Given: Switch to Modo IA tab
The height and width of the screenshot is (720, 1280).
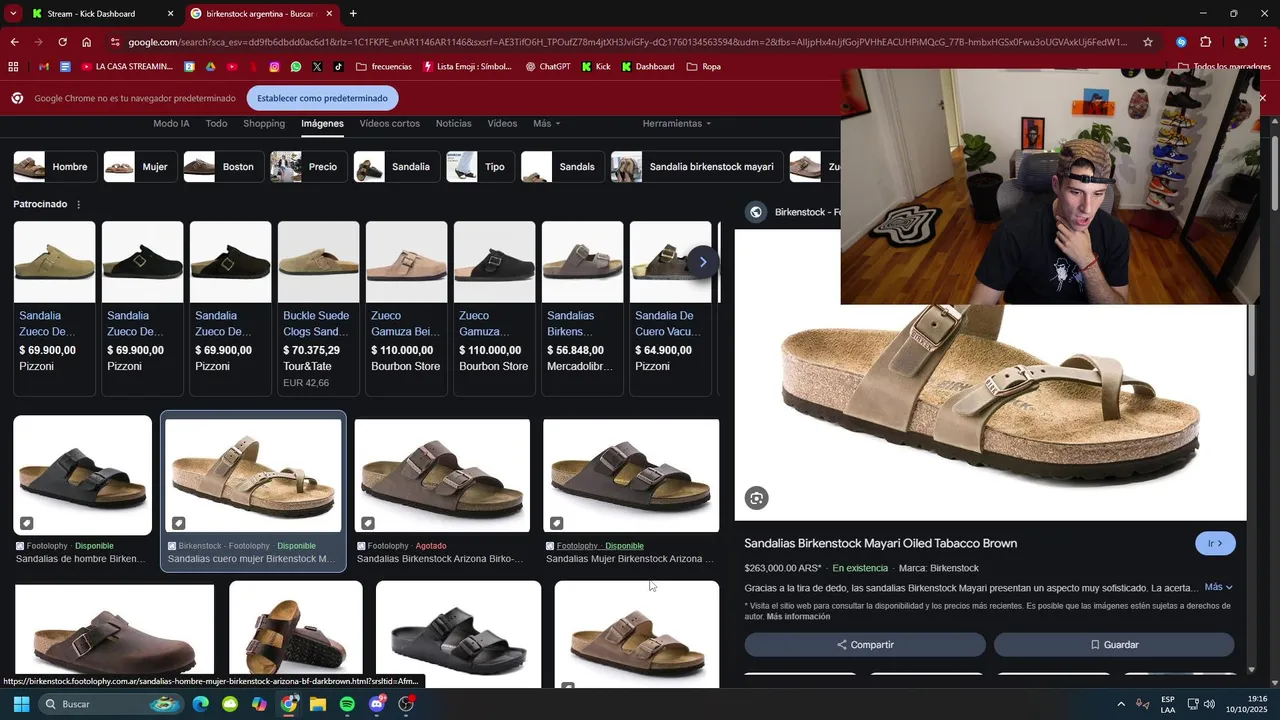Looking at the screenshot, I should pos(171,123).
